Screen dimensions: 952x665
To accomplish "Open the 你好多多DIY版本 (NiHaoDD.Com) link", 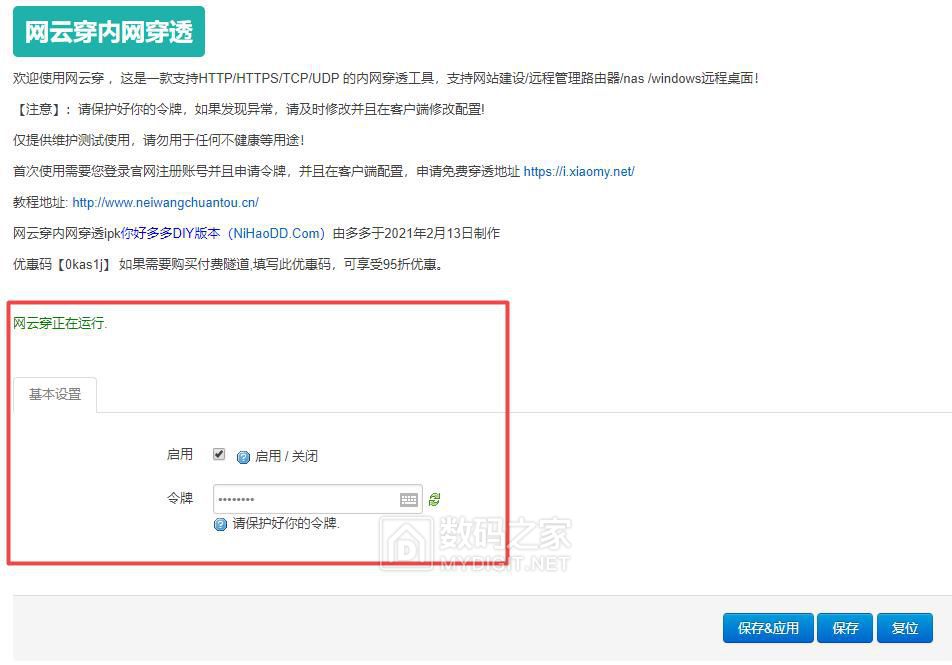I will click(x=223, y=233).
